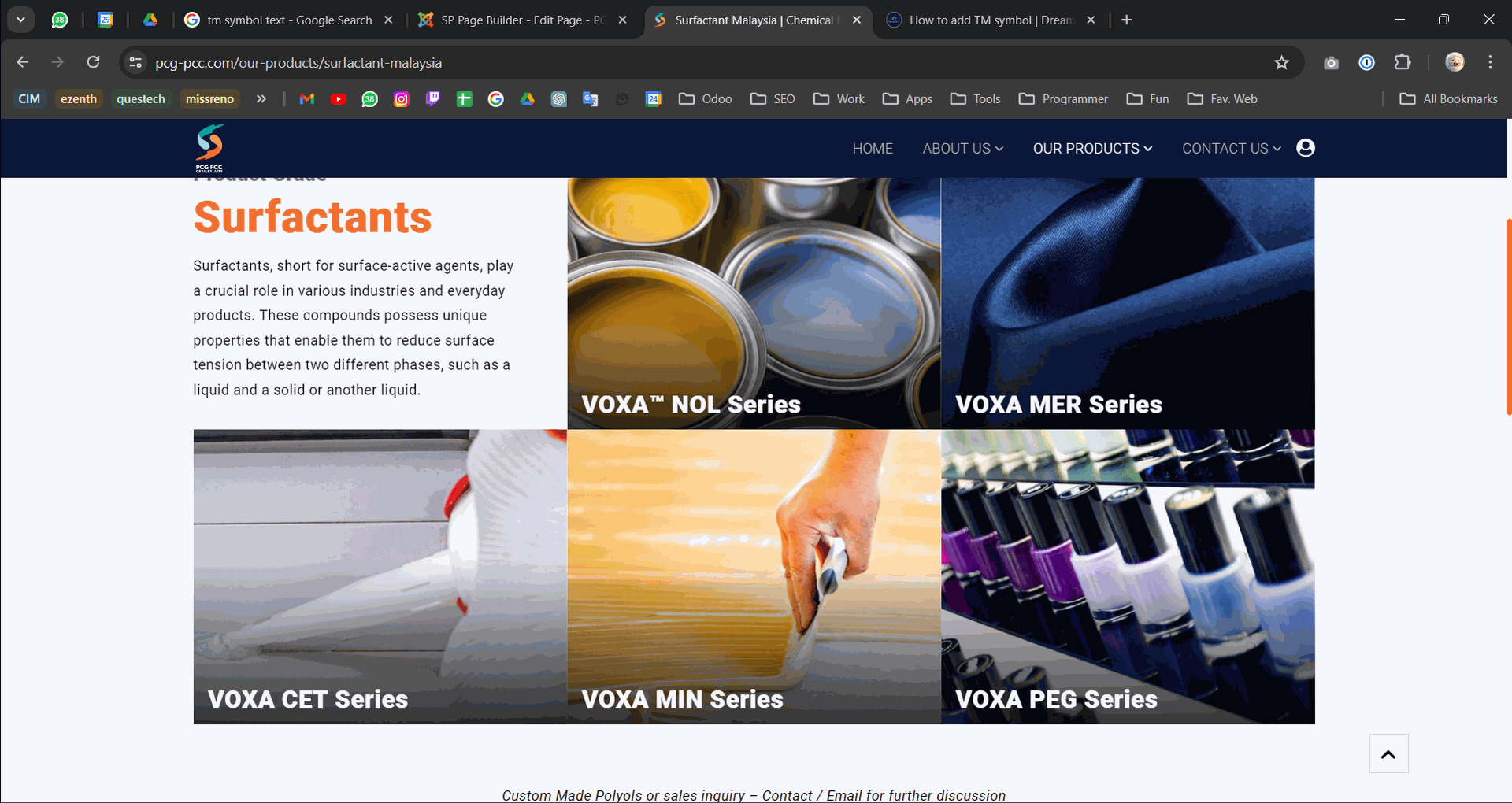This screenshot has width=1512, height=803.
Task: Close the SP Page Builder tab
Action: [x=623, y=20]
